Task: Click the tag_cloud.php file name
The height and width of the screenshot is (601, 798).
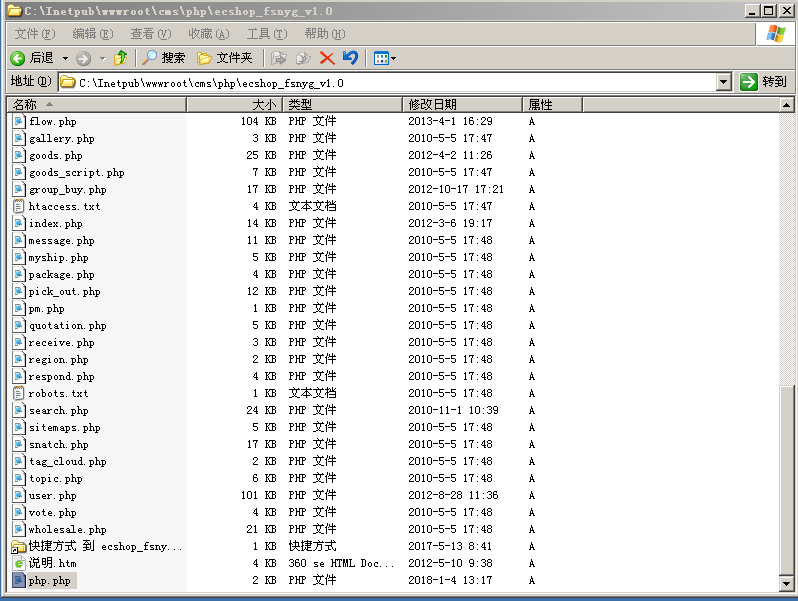Action: (x=68, y=462)
